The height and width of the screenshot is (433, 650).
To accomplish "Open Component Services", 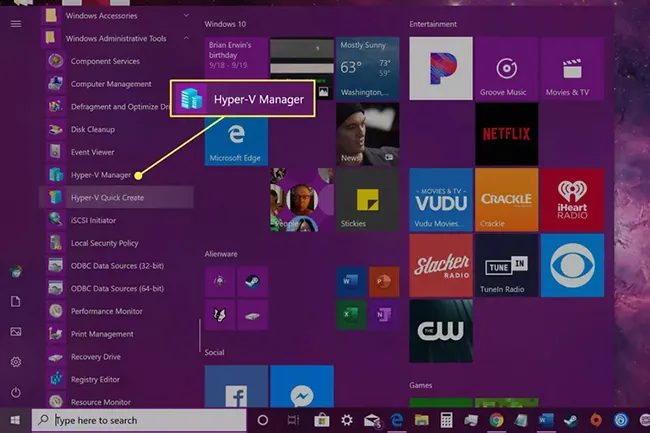I will (x=116, y=61).
